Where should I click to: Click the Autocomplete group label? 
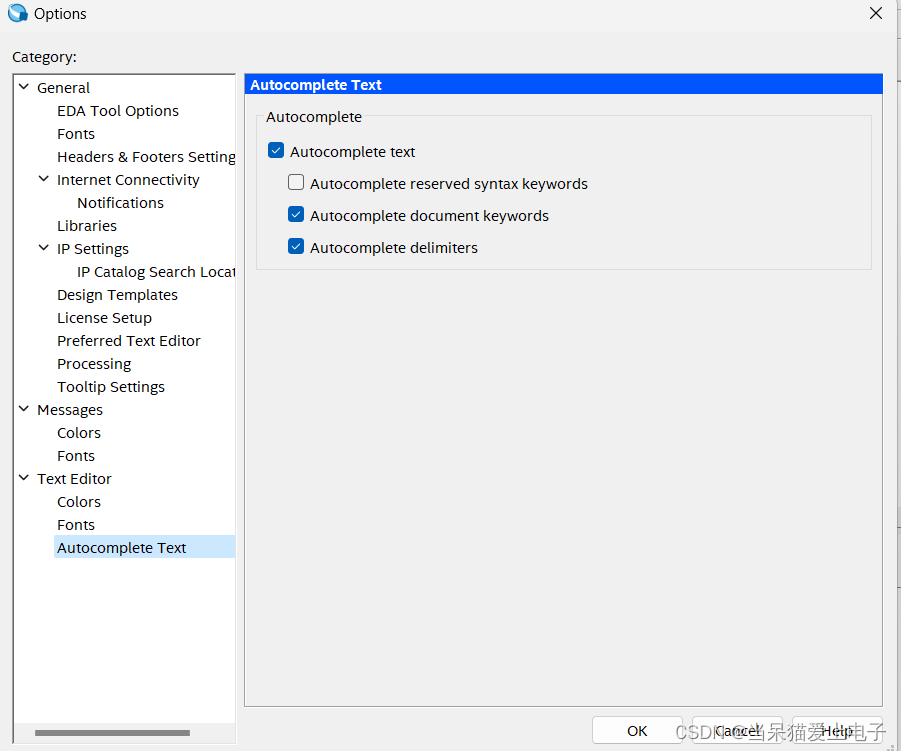coord(314,117)
